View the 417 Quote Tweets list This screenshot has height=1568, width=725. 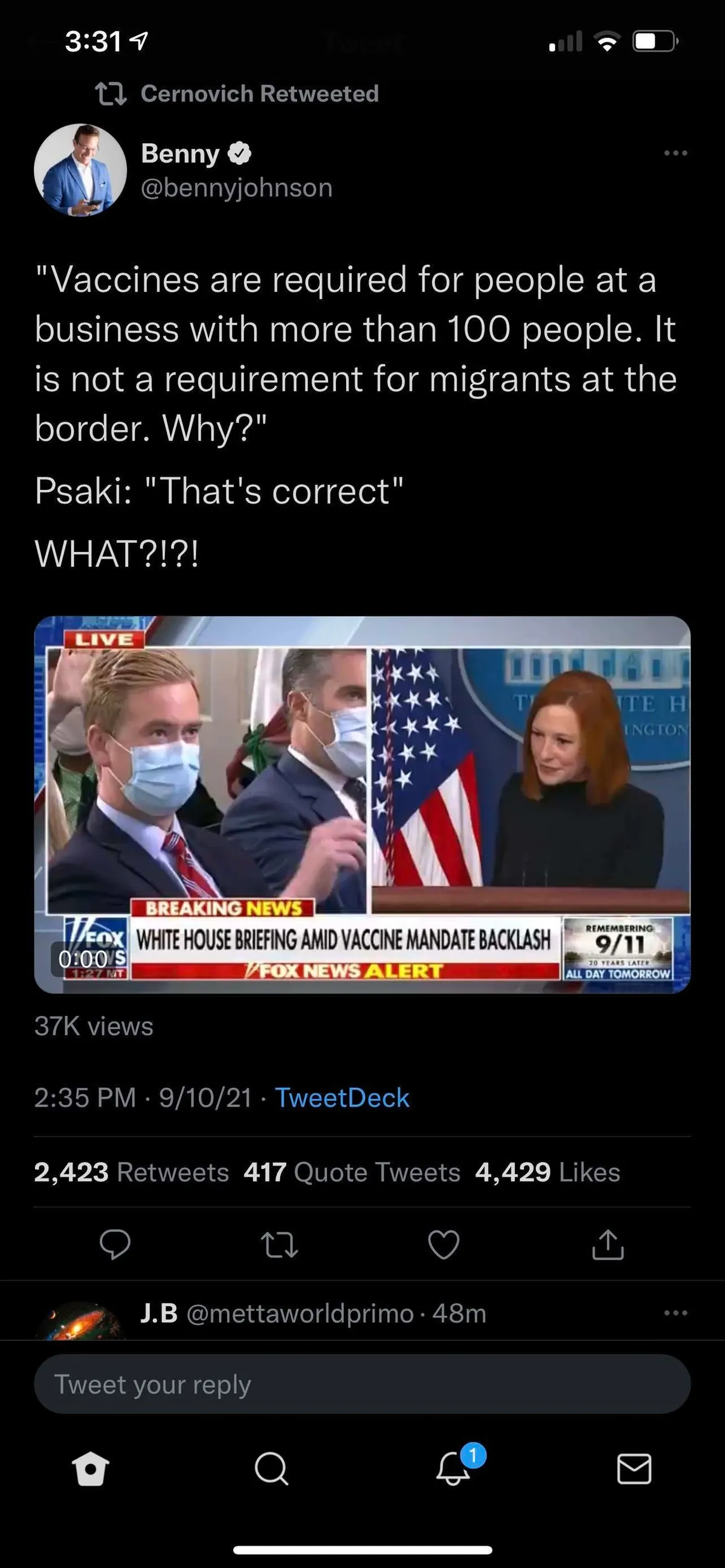[352, 1172]
